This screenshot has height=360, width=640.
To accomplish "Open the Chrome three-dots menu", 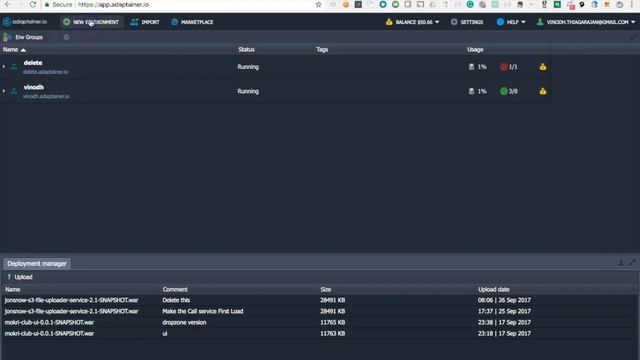I will (x=632, y=4).
